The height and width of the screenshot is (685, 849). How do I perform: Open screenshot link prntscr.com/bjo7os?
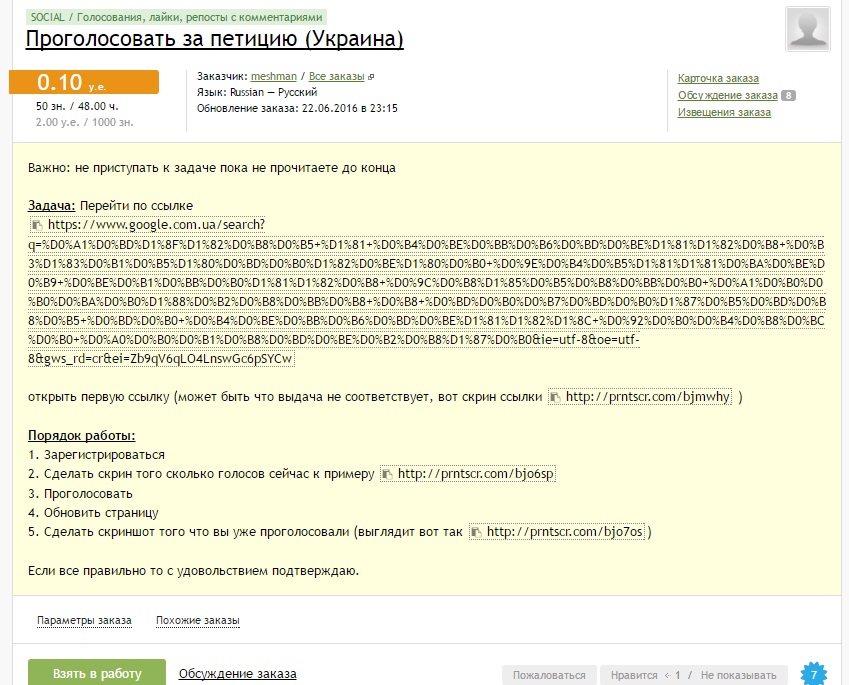(x=565, y=532)
